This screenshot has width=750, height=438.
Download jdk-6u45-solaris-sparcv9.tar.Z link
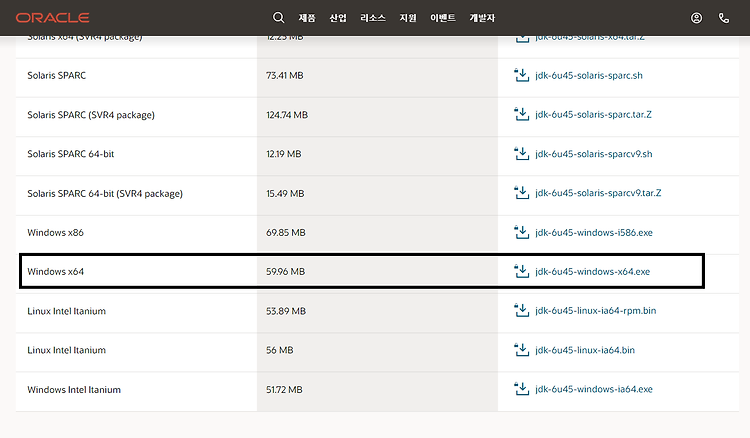coord(598,193)
